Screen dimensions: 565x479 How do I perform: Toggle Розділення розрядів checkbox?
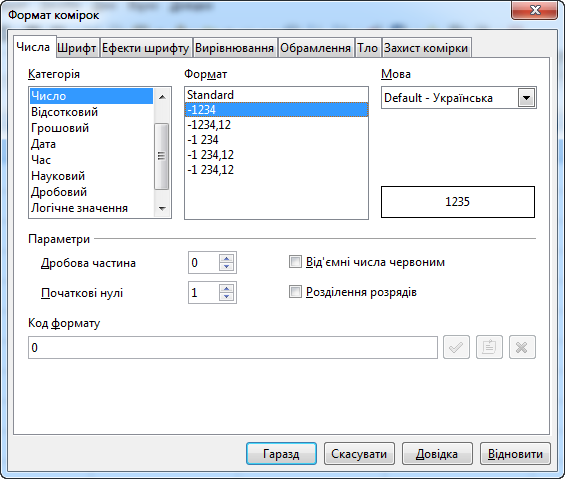(295, 292)
